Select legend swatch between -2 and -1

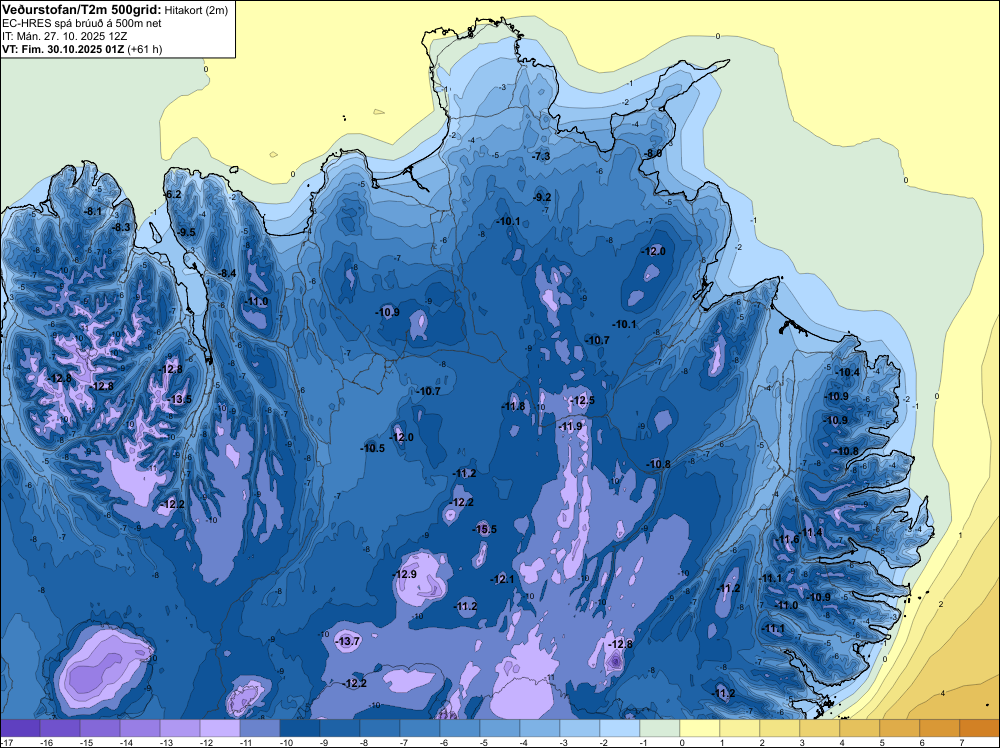click(620, 728)
